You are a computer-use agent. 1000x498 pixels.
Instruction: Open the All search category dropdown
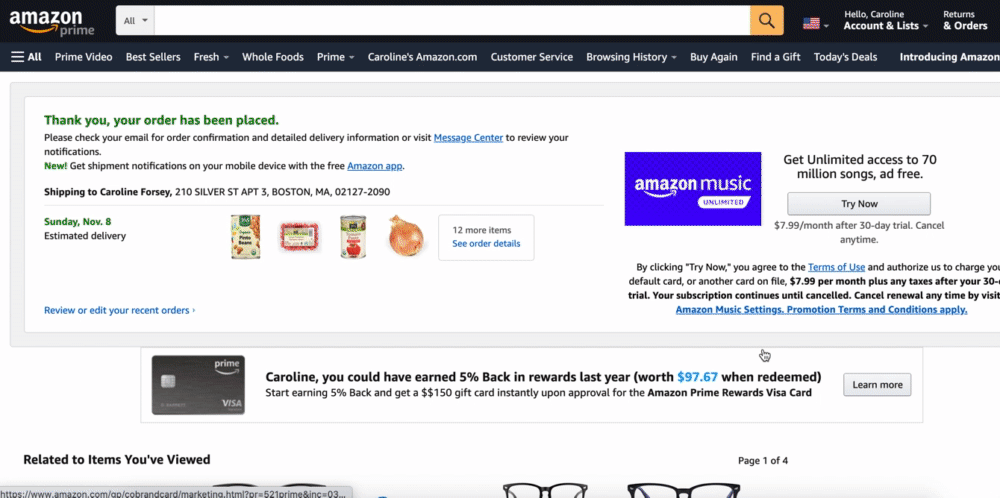point(135,21)
